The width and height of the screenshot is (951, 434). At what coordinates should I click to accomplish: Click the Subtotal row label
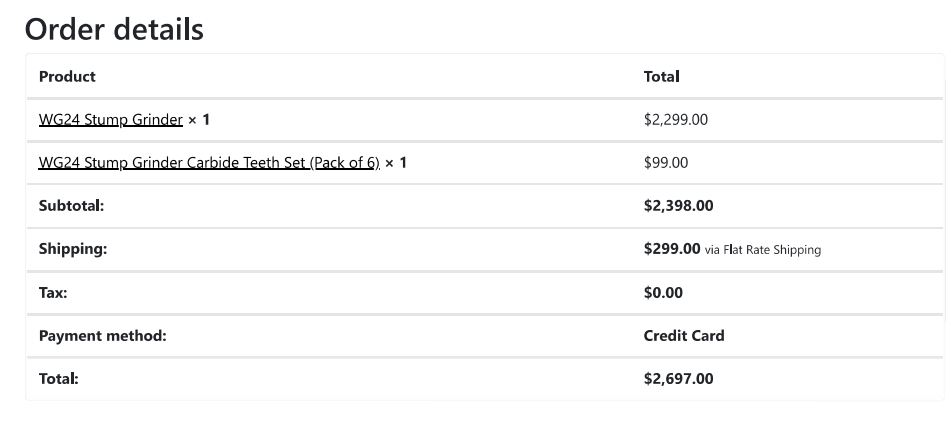(71, 206)
